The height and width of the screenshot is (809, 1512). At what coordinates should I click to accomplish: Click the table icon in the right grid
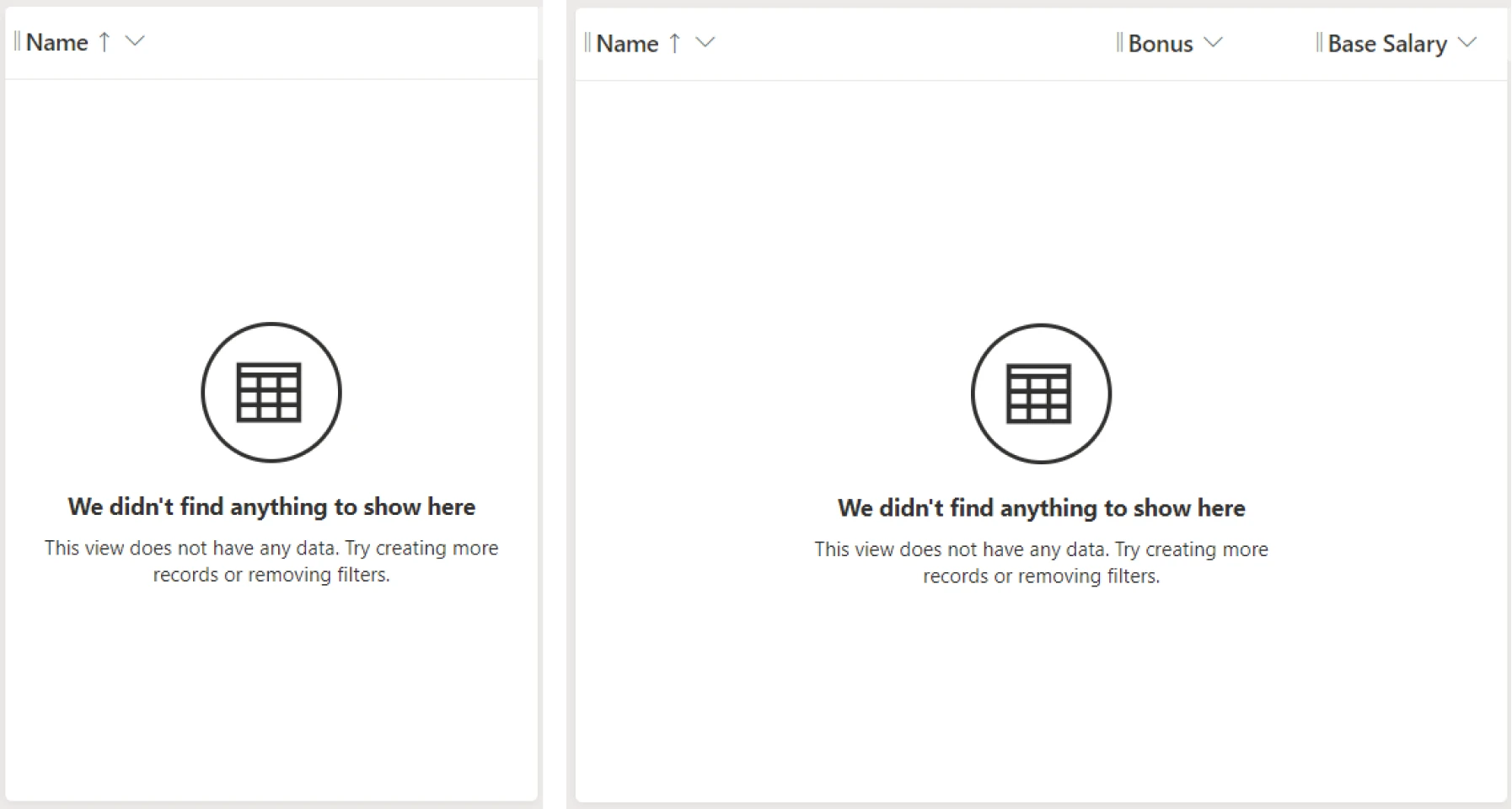tap(1040, 393)
